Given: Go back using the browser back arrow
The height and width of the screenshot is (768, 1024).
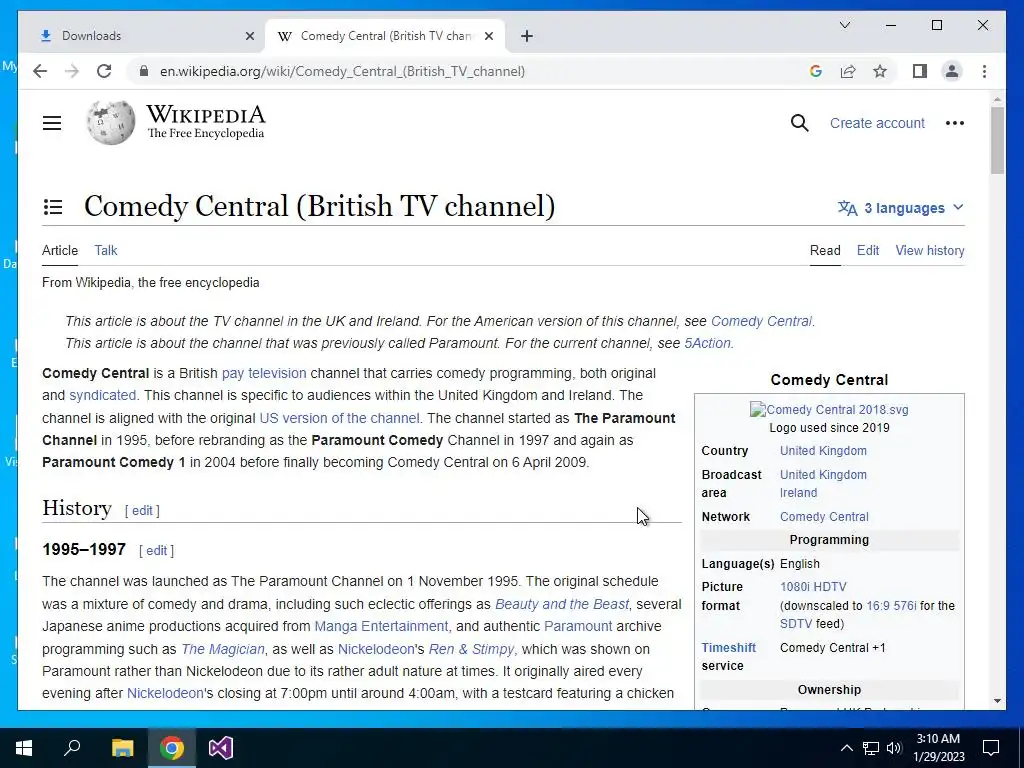Looking at the screenshot, I should coord(40,71).
